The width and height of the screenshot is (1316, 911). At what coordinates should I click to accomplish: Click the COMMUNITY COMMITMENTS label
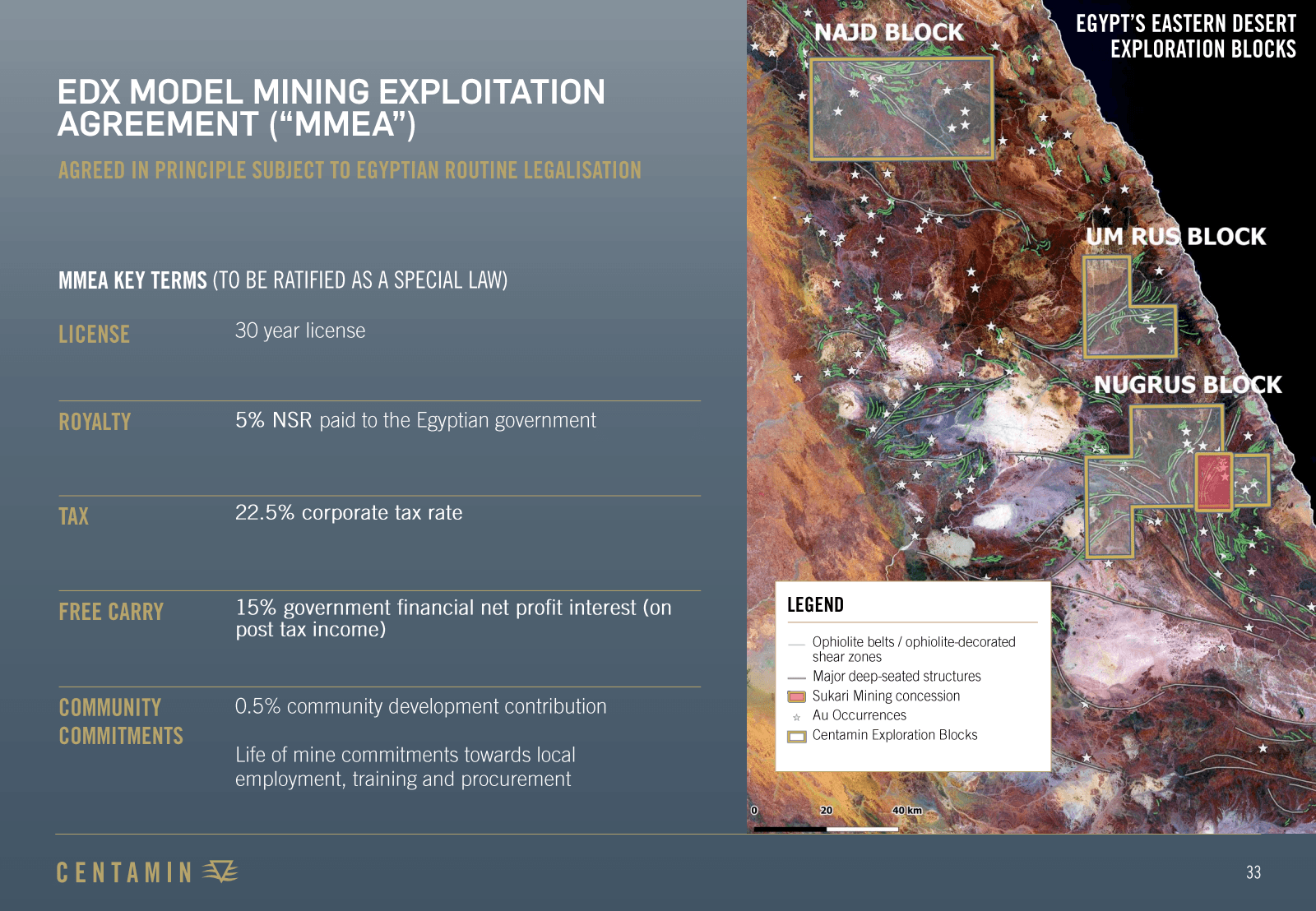[121, 722]
